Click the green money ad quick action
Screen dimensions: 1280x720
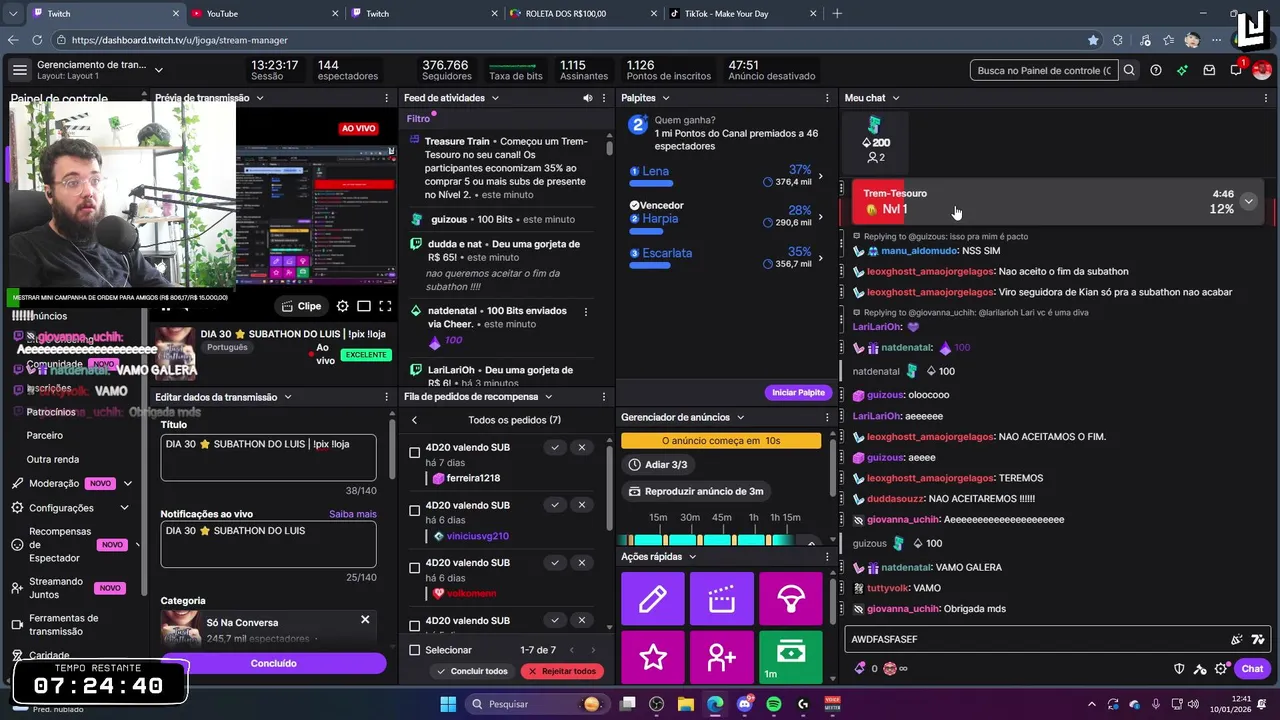pos(791,657)
